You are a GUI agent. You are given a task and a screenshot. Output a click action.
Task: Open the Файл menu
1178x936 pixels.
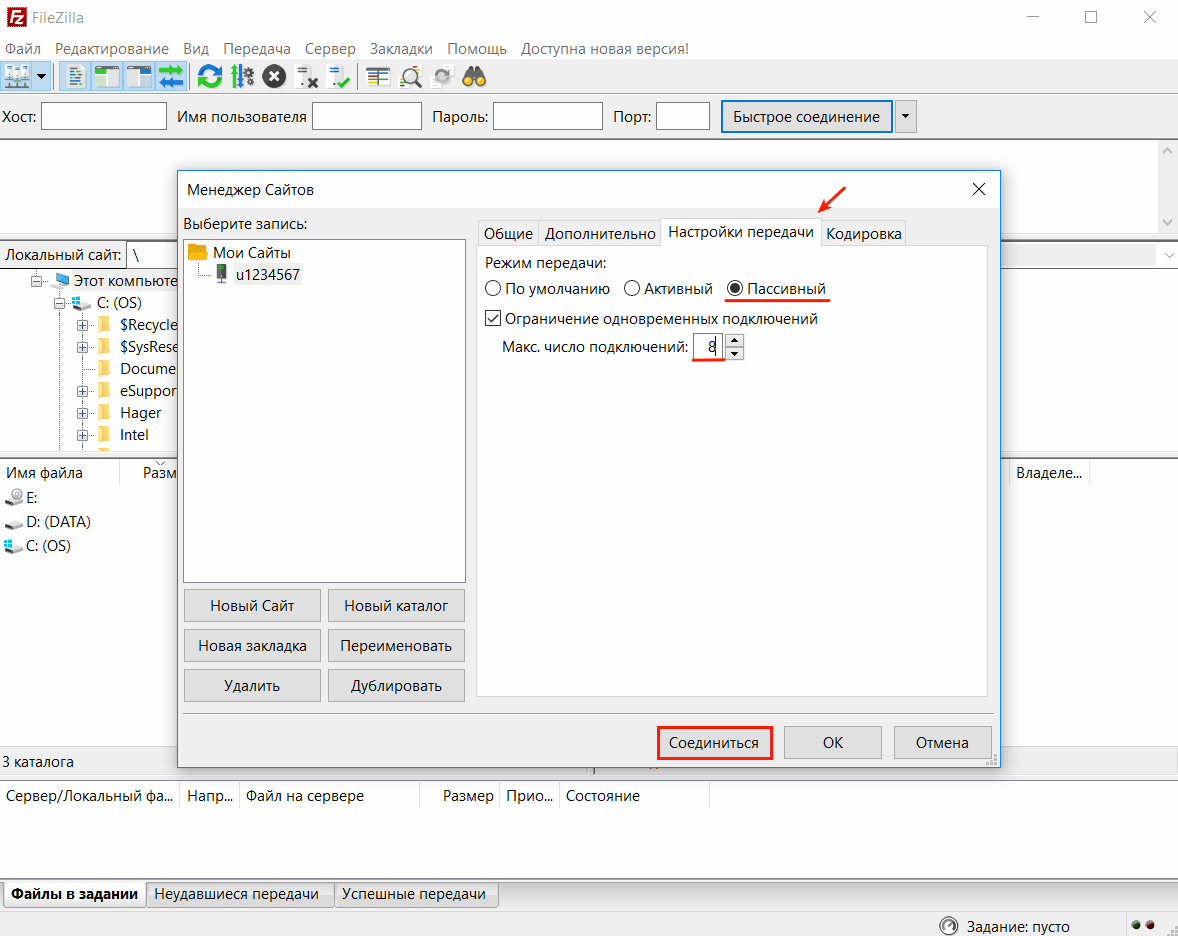click(23, 49)
